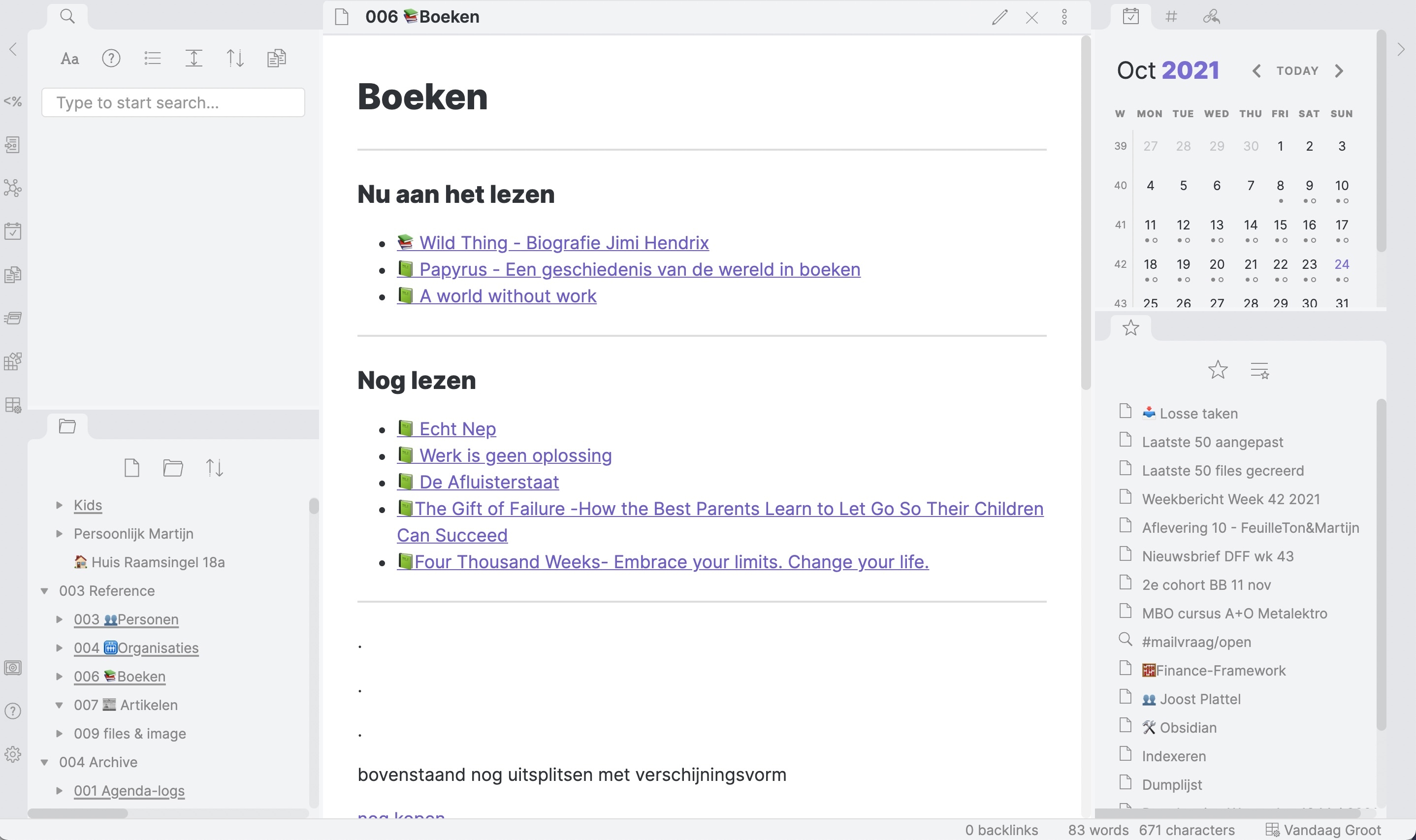The image size is (1416, 840).
Task: Toggle match case Aa in search
Action: pos(69,58)
